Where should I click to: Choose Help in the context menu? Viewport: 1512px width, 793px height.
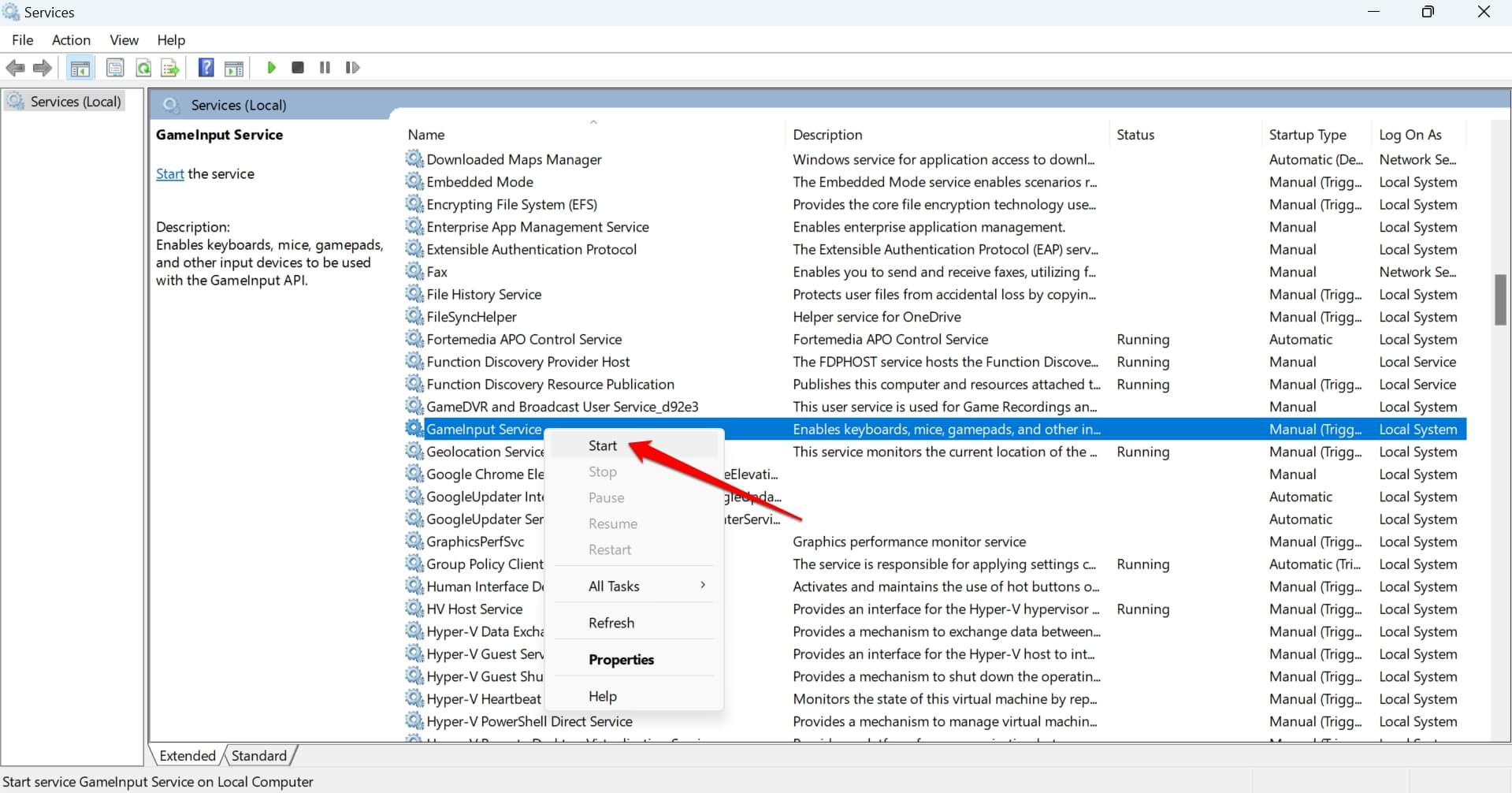(x=634, y=696)
